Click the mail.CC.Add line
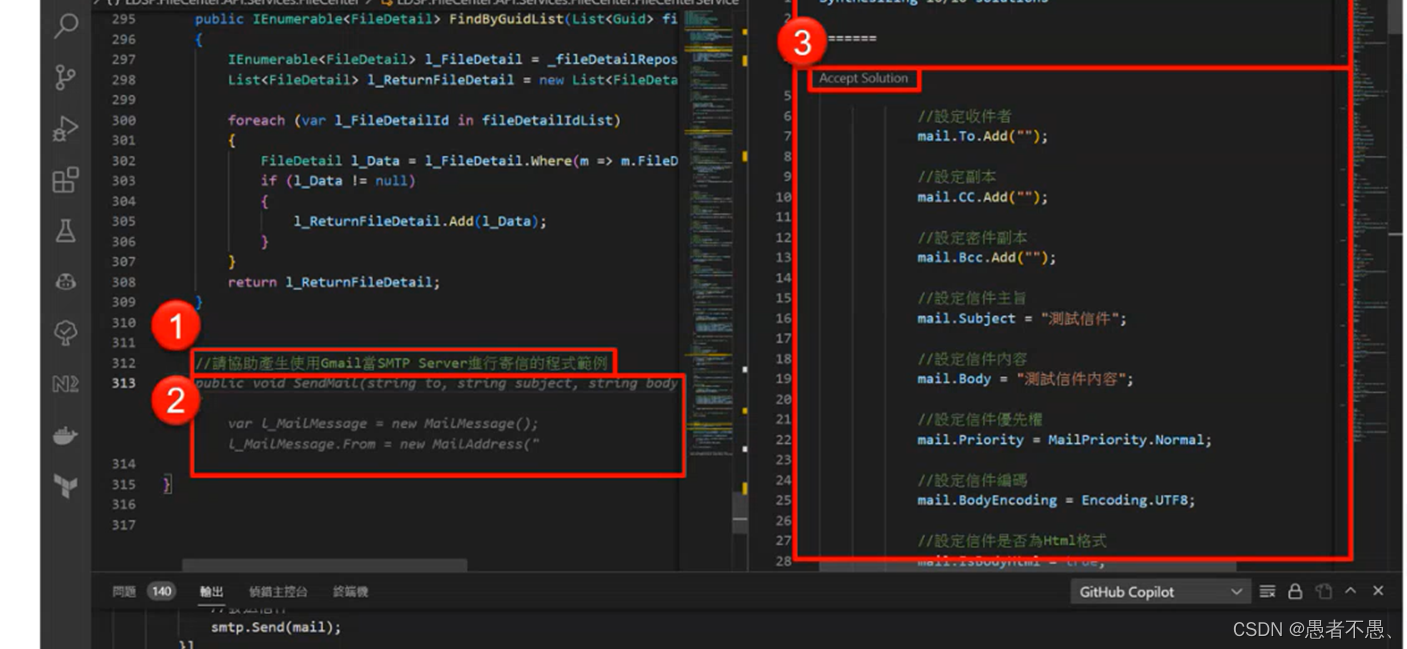The width and height of the screenshot is (1407, 649). click(x=982, y=197)
